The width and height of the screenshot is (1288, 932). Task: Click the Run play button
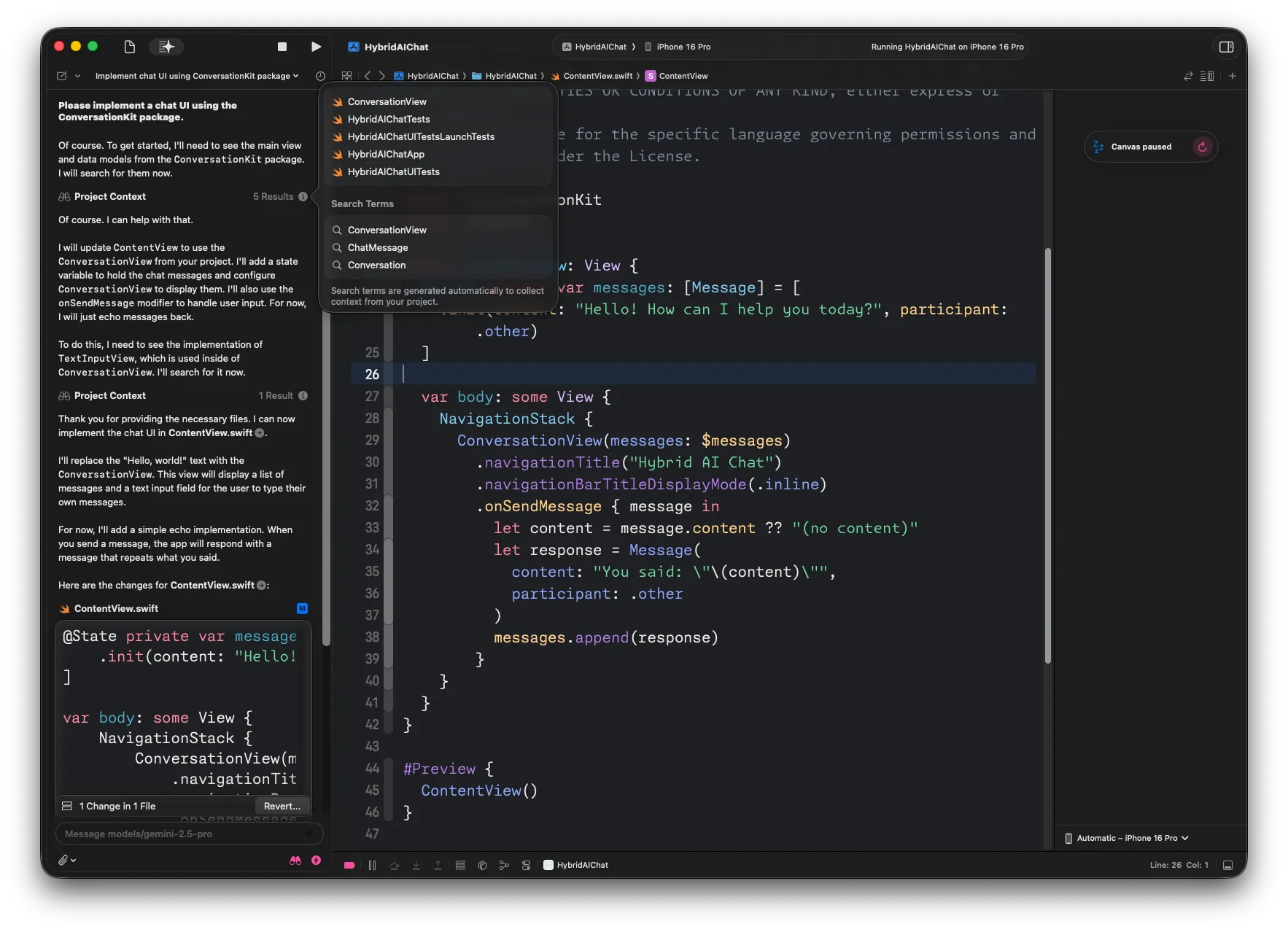(316, 47)
